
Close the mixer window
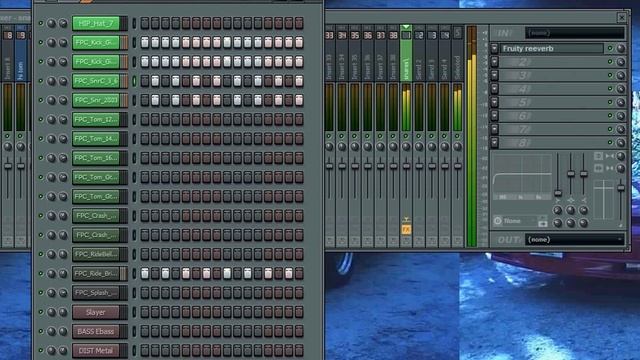tap(622, 17)
